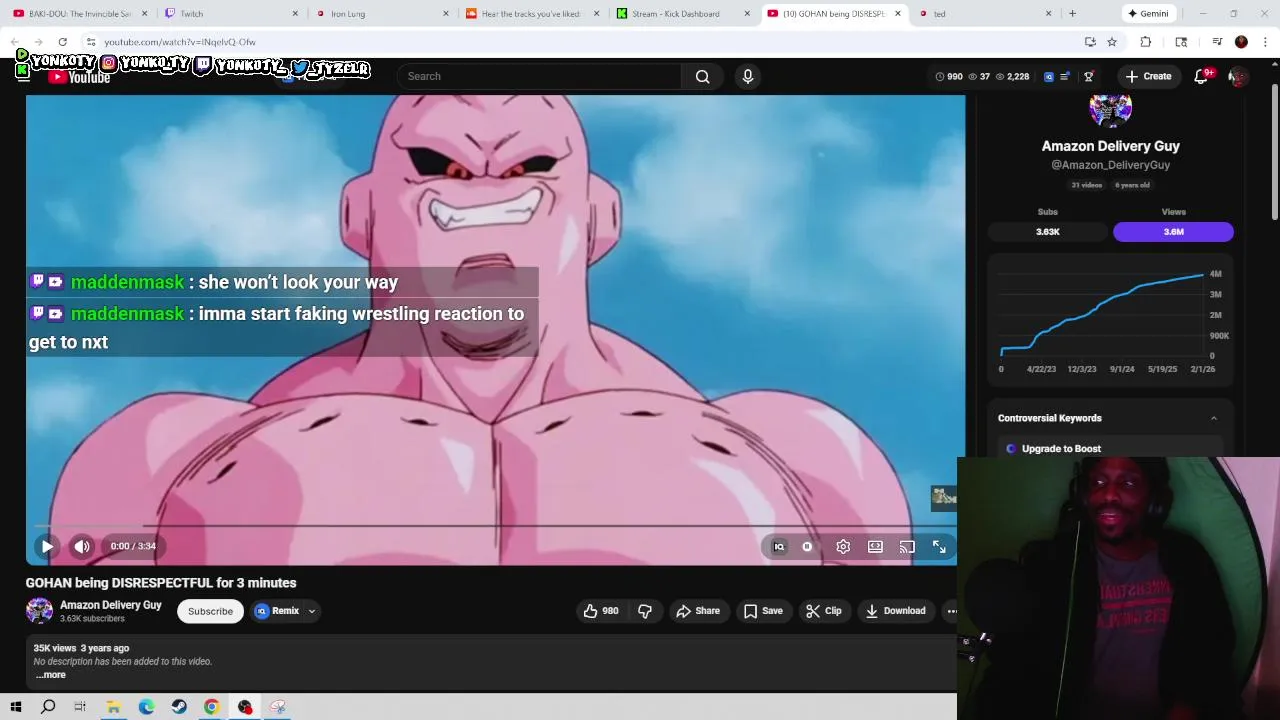Open File Explorer from taskbar
The width and height of the screenshot is (1280, 720).
pos(114,707)
